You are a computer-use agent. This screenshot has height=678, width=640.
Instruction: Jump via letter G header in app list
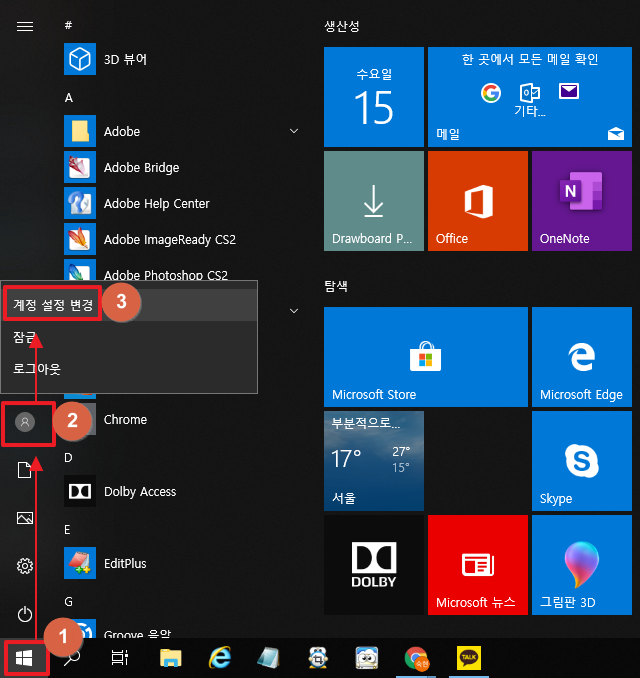coord(68,601)
